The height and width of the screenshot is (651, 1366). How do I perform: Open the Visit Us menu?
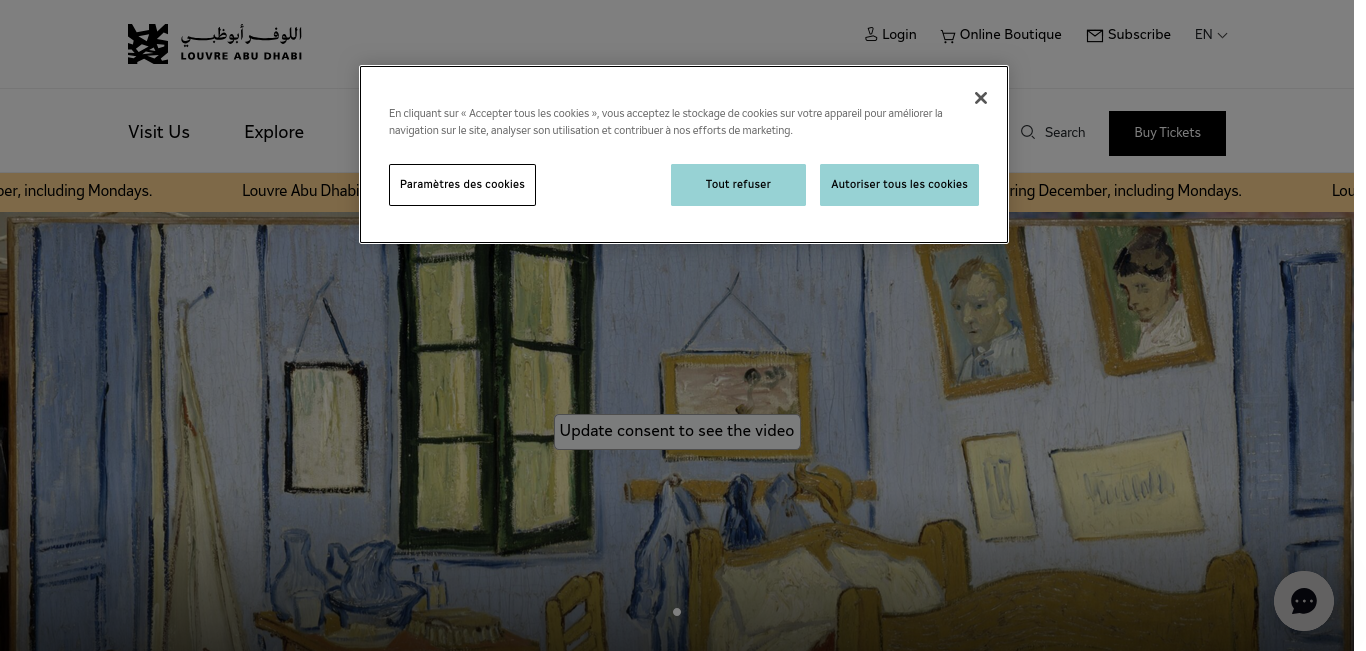coord(159,132)
